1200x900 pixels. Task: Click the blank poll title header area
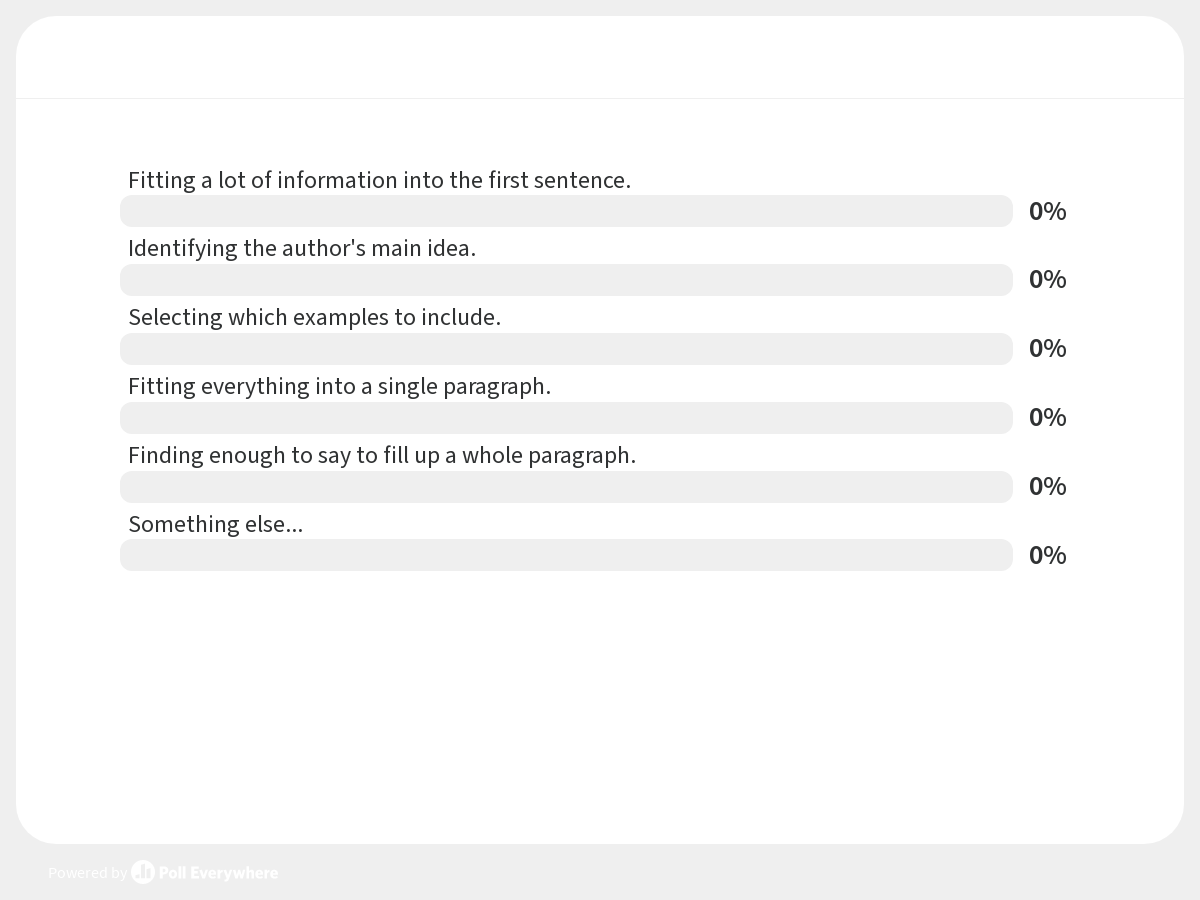(600, 57)
